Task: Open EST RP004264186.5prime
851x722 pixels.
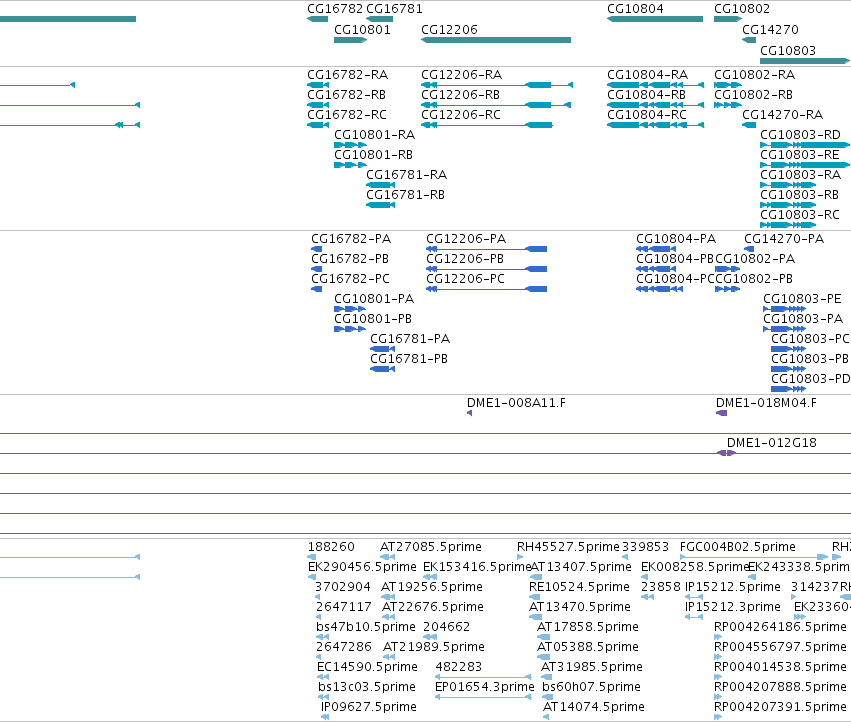Action: (780, 627)
